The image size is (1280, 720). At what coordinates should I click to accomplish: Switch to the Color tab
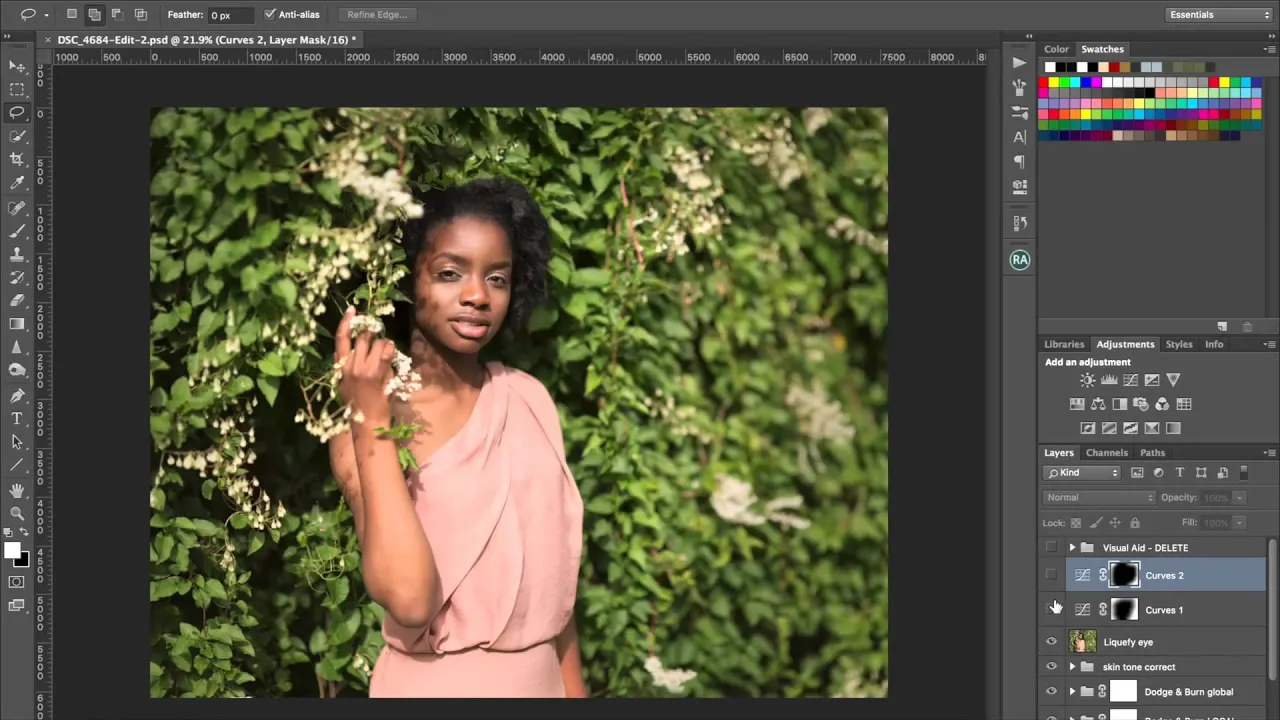[1056, 49]
